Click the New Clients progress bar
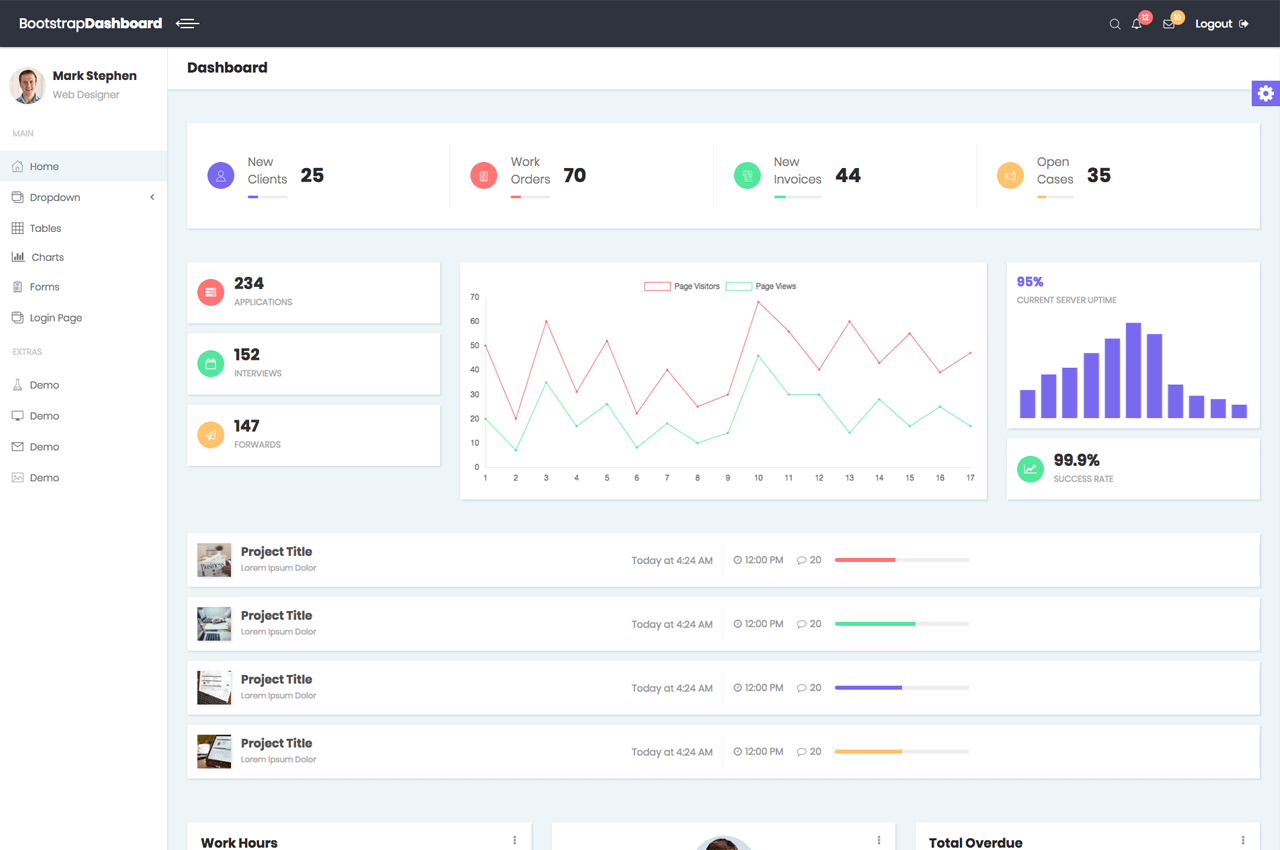 tap(268, 197)
